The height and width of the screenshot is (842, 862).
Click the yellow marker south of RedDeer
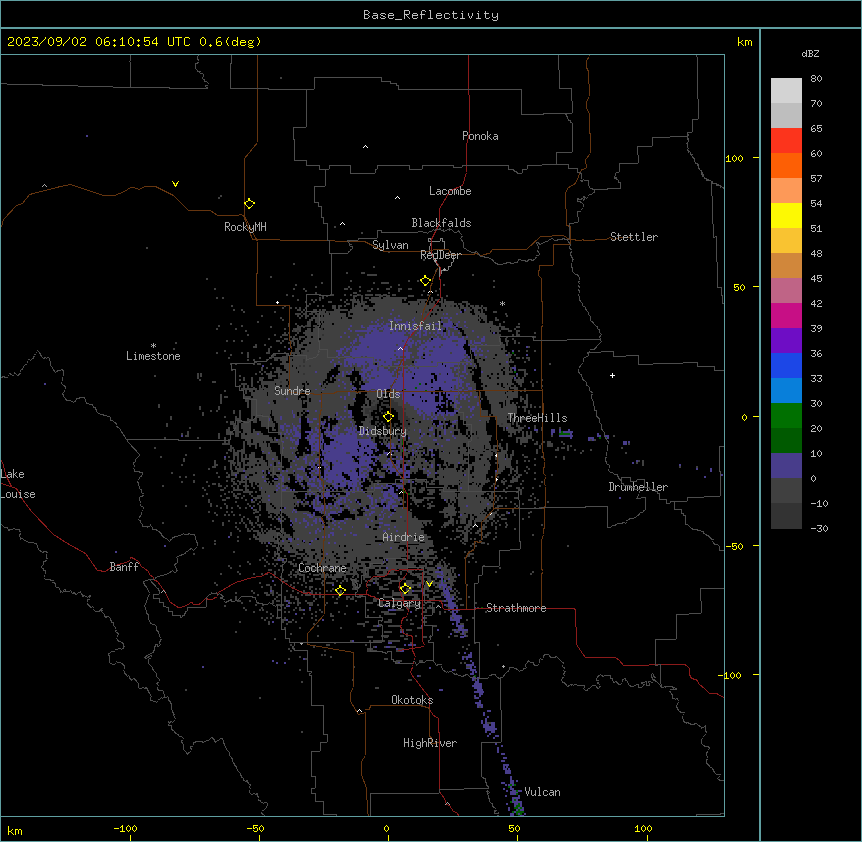[425, 281]
